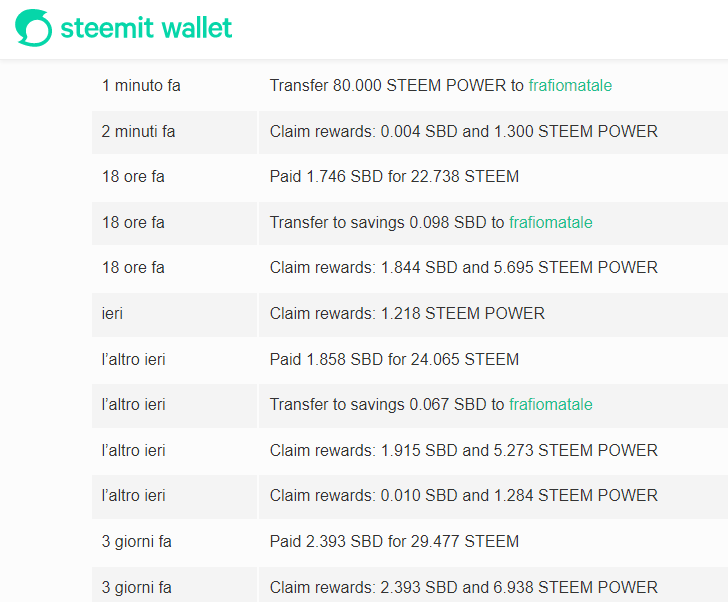The width and height of the screenshot is (728, 602).
Task: Click the Steemit speech-bubble logo icon
Action: coord(33,28)
